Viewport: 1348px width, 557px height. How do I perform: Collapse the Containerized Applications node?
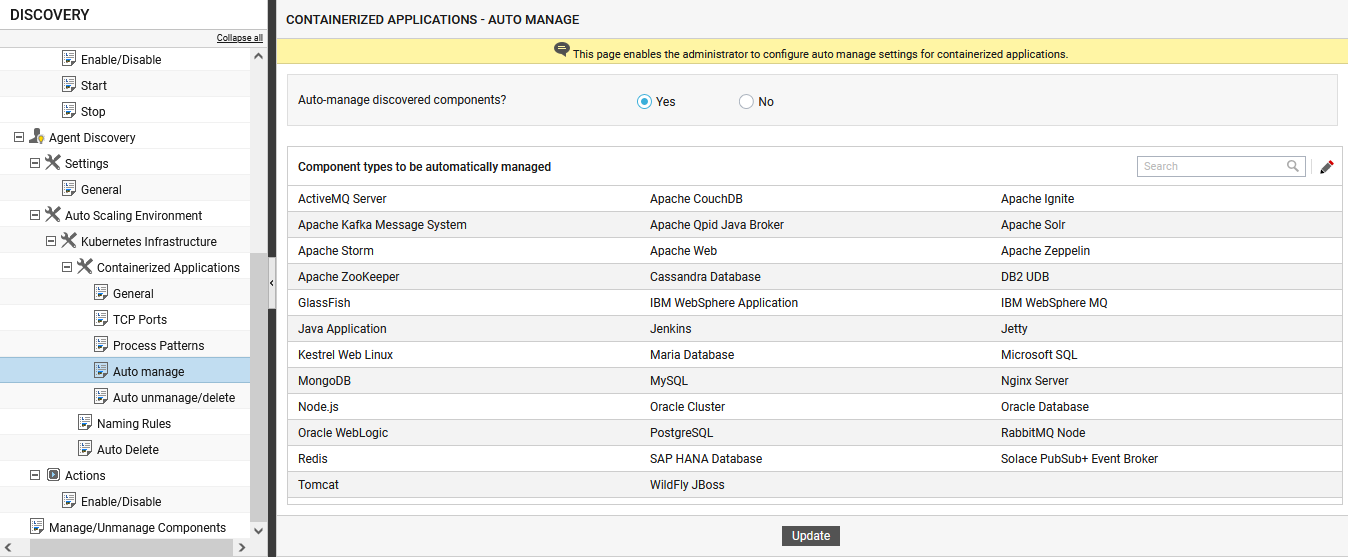[67, 267]
